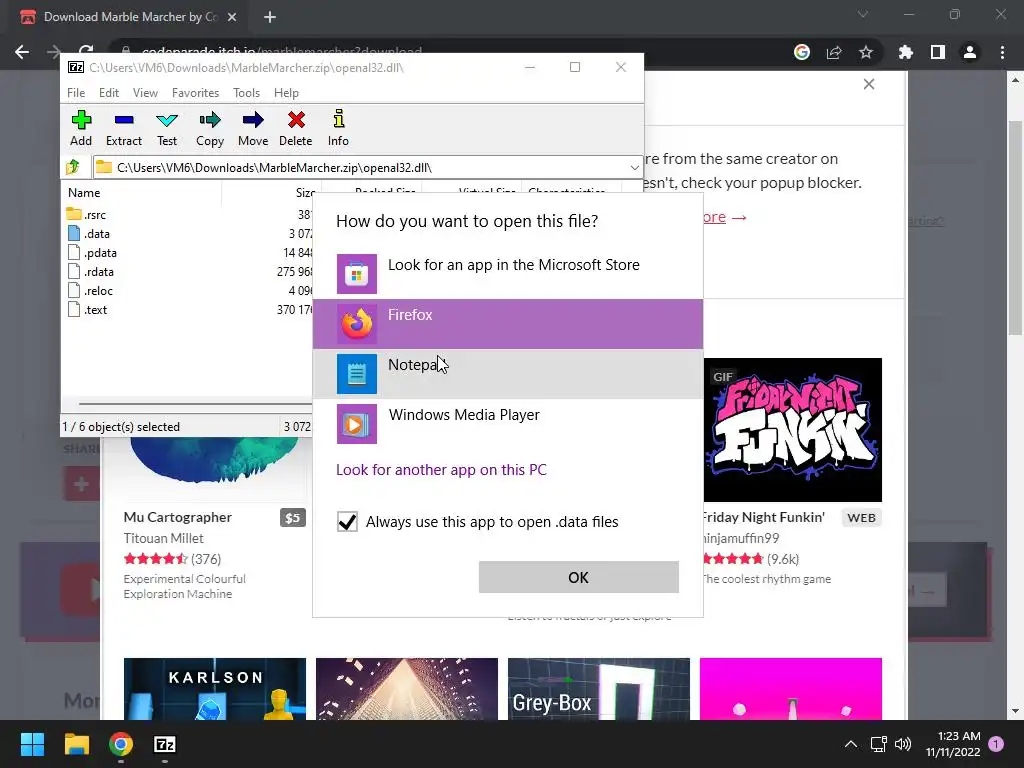Open the Tools menu in 7-Zip
This screenshot has width=1024, height=768.
click(246, 93)
